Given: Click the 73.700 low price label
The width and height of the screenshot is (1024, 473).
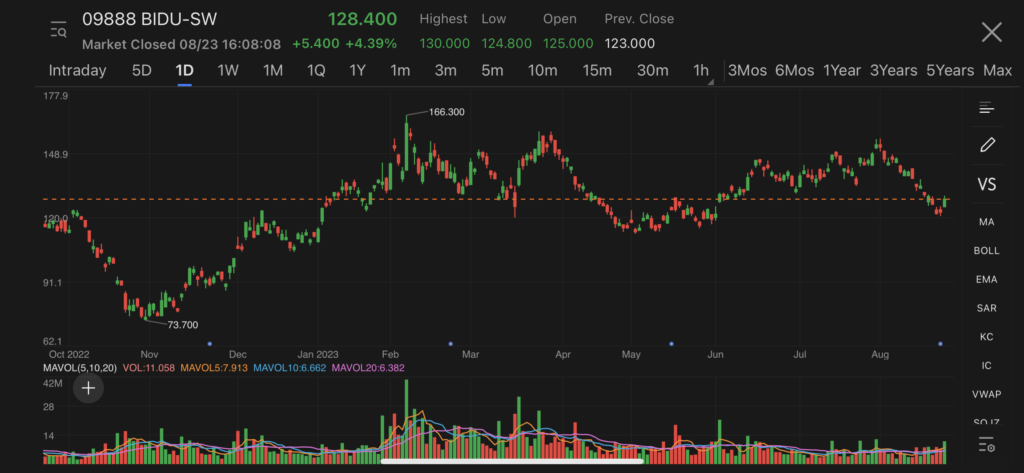Looking at the screenshot, I should [x=183, y=325].
